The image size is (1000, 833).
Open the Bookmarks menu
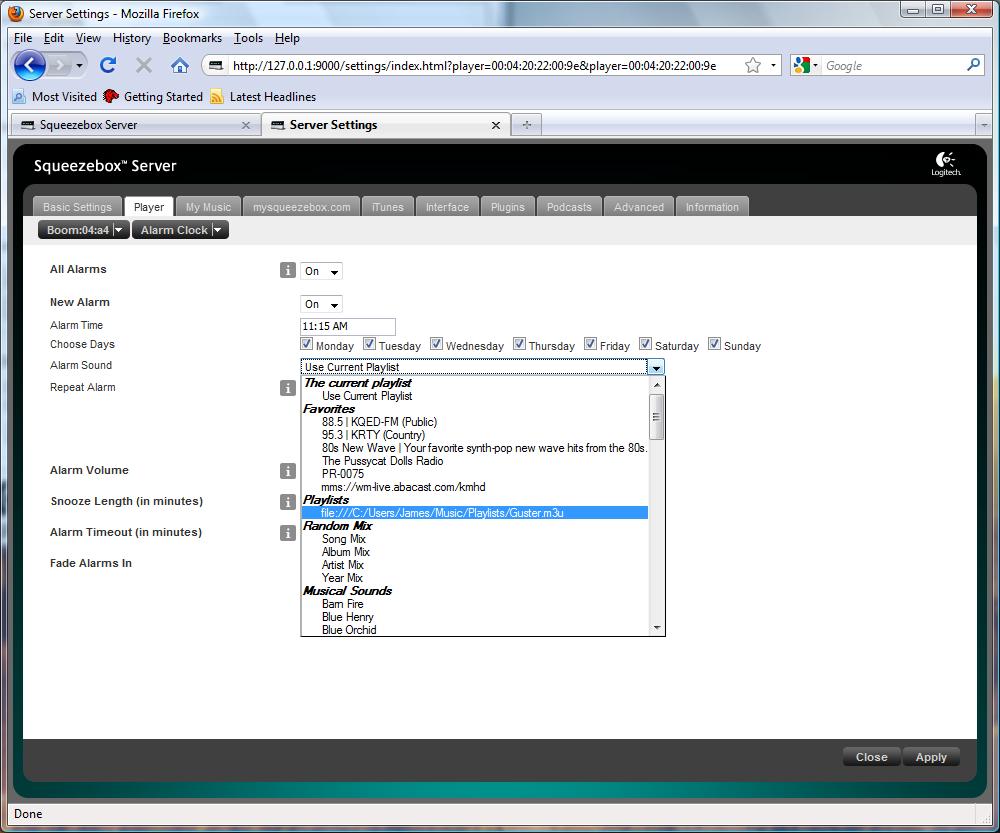tap(192, 38)
